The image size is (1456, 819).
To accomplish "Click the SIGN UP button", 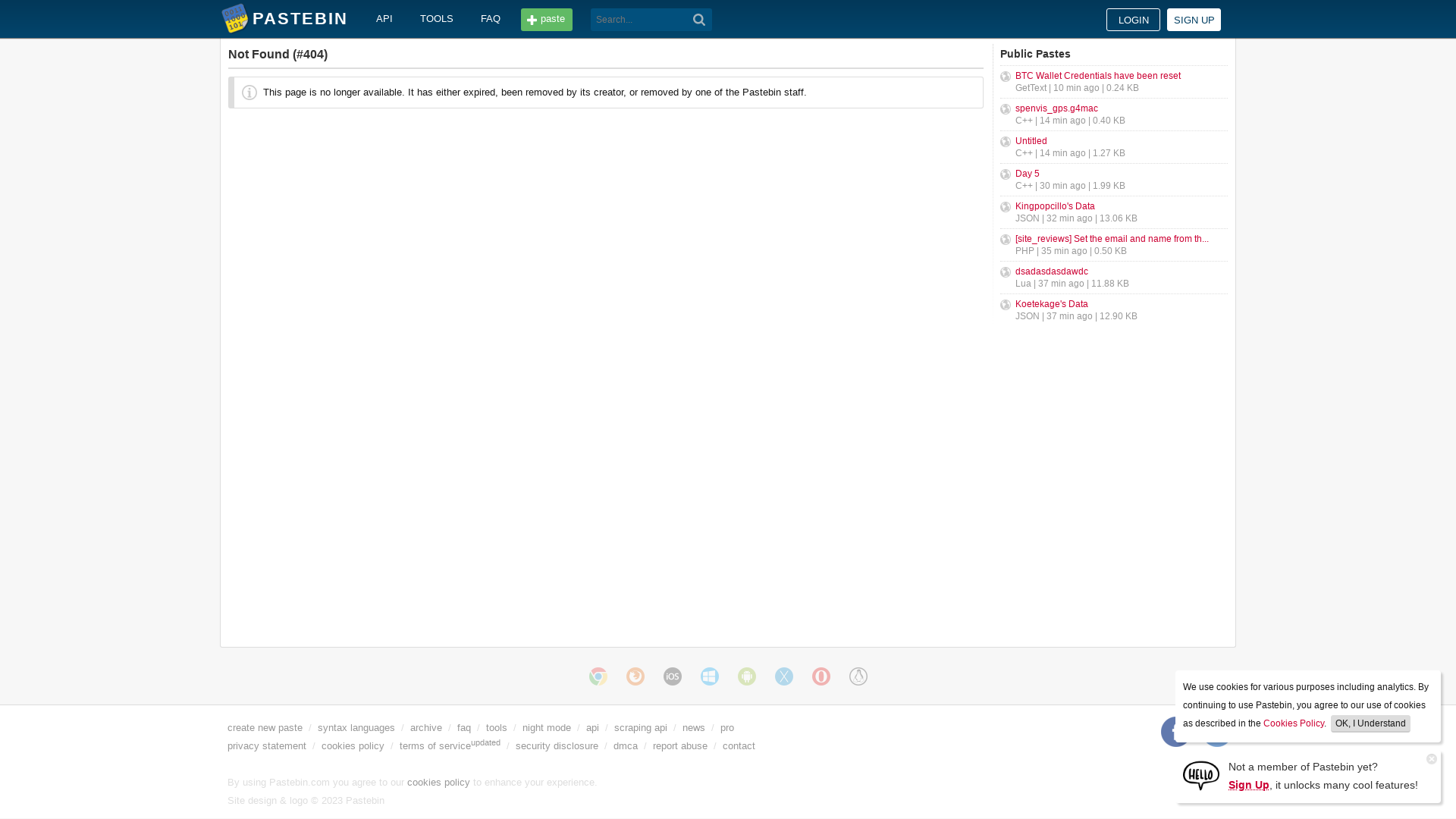I will (x=1194, y=20).
